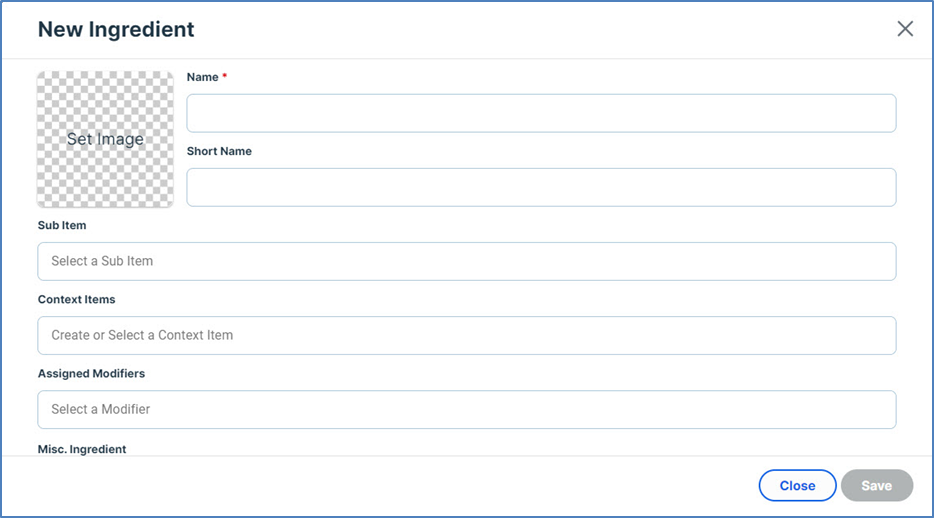The width and height of the screenshot is (934, 518).
Task: Focus the Short Name text field
Action: coord(541,187)
